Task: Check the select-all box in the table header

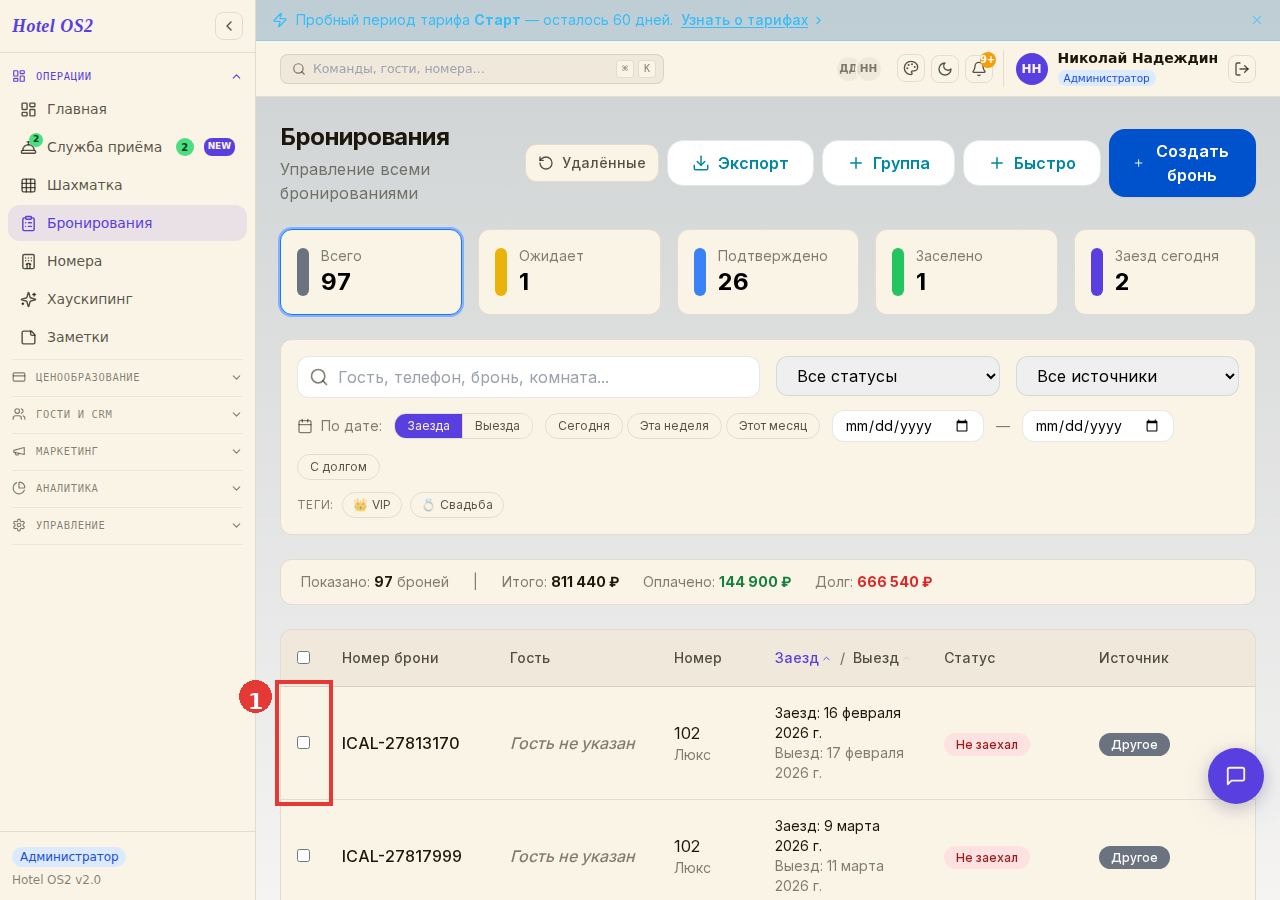Action: point(303,657)
